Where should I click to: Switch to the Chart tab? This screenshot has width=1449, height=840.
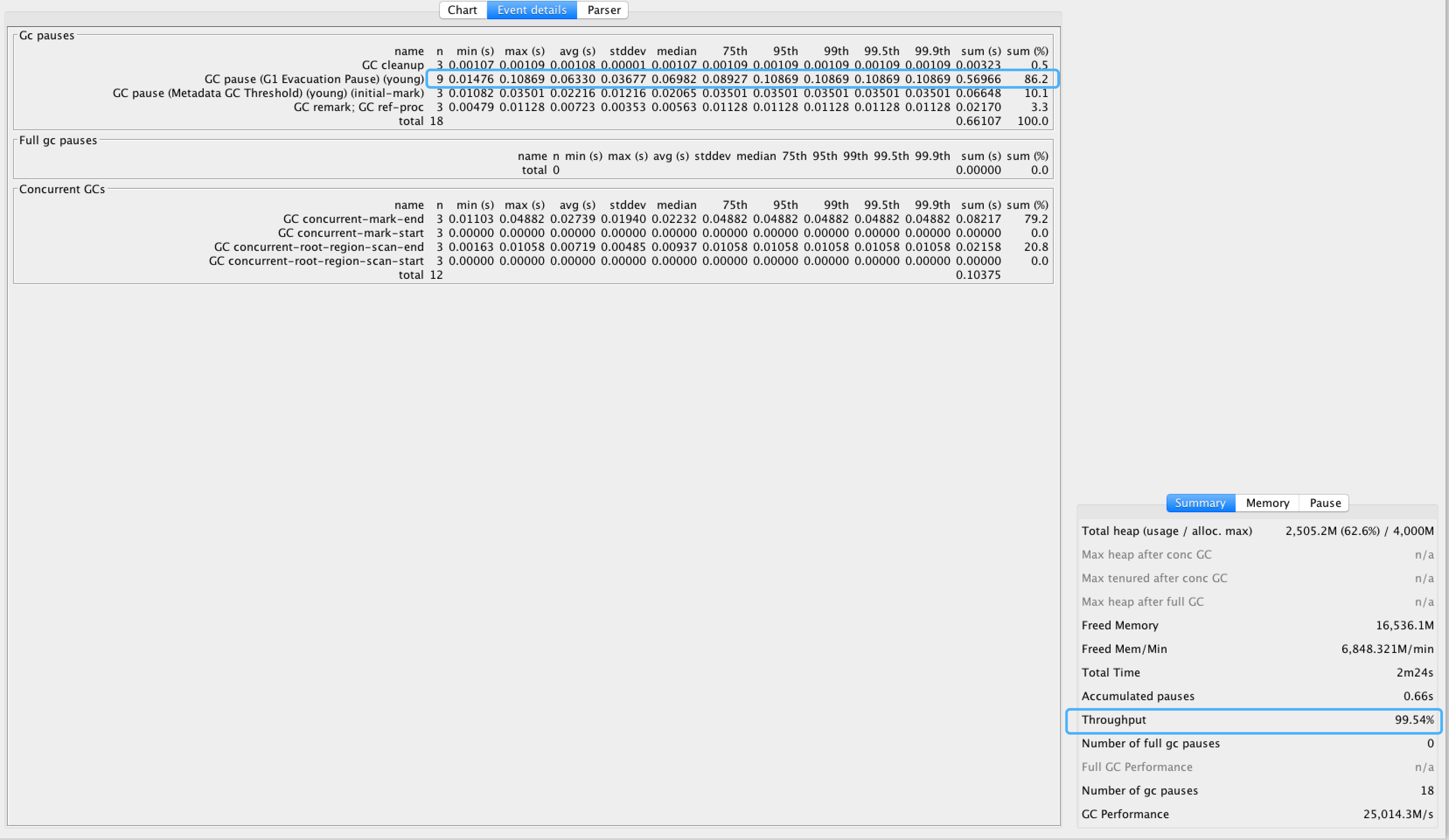(462, 10)
